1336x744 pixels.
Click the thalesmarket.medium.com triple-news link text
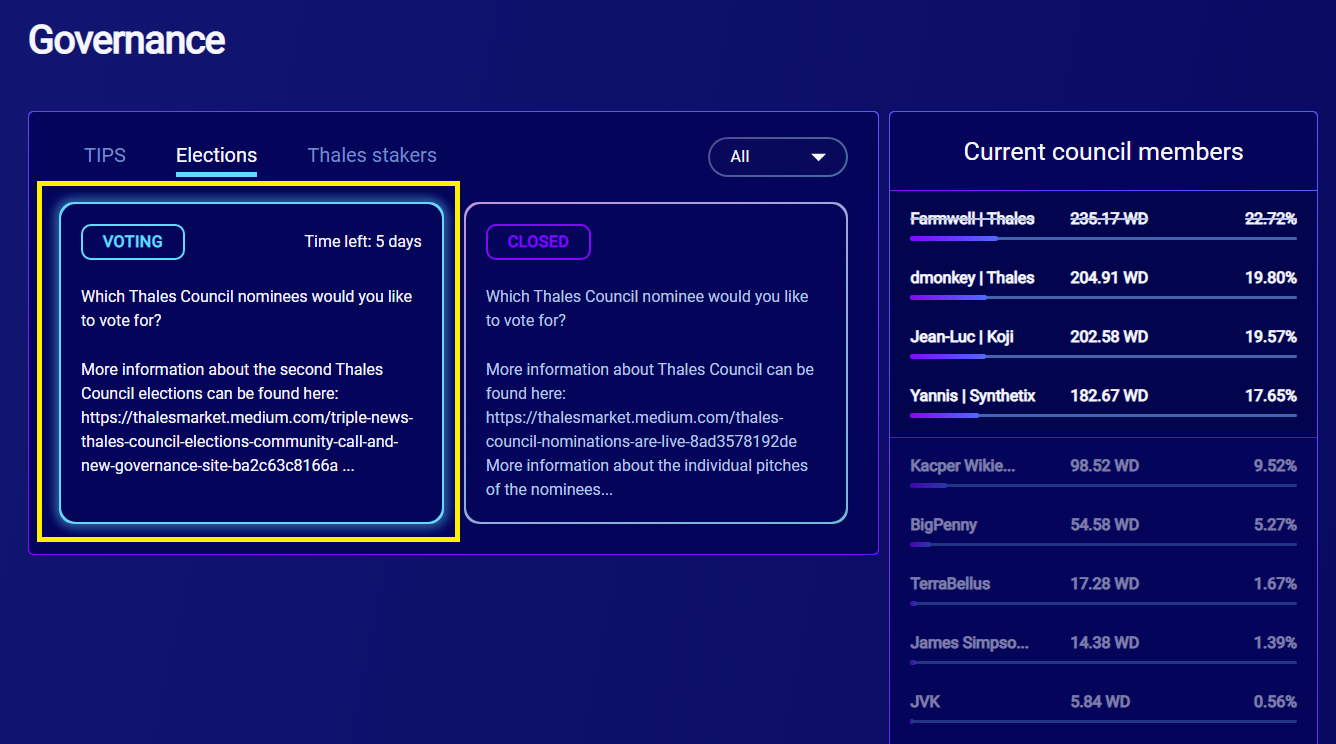pos(247,442)
